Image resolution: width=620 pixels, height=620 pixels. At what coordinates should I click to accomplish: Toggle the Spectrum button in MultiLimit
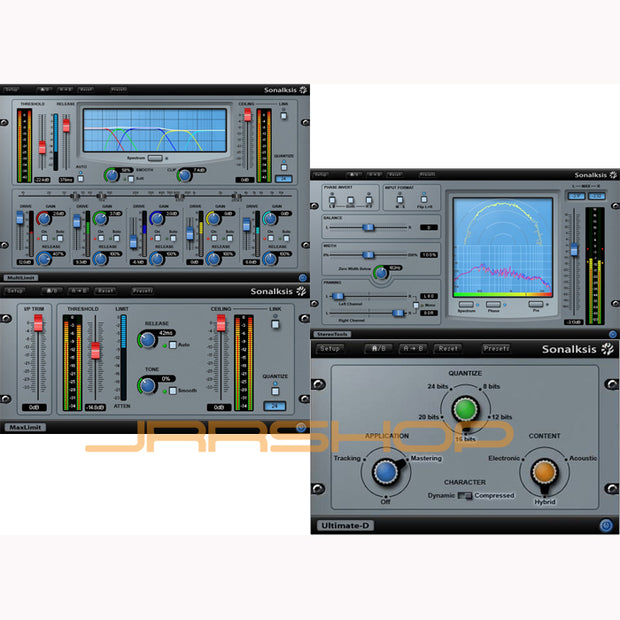pos(155,158)
